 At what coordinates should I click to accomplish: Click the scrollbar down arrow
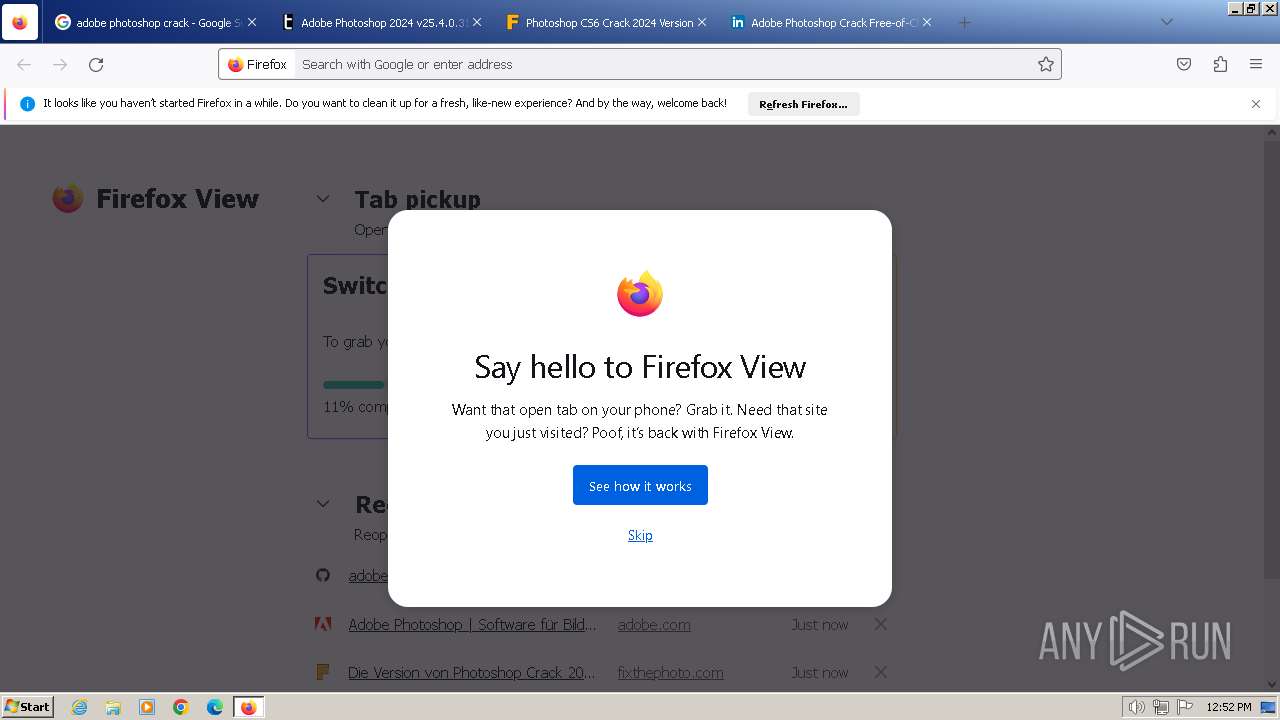tap(1272, 685)
